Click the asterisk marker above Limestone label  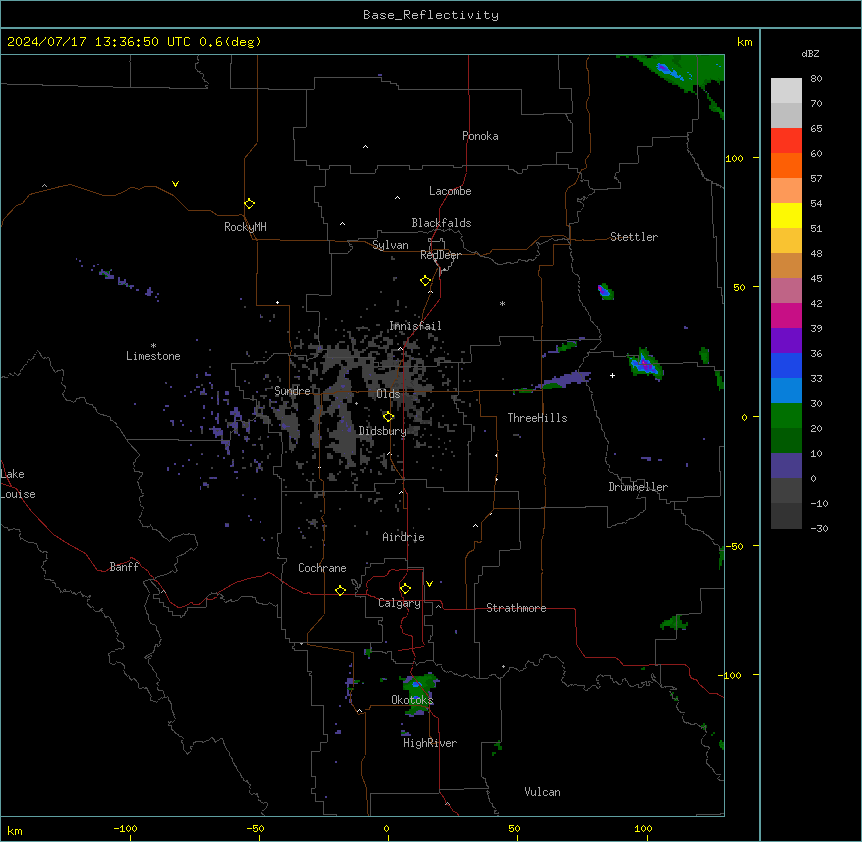coord(153,346)
